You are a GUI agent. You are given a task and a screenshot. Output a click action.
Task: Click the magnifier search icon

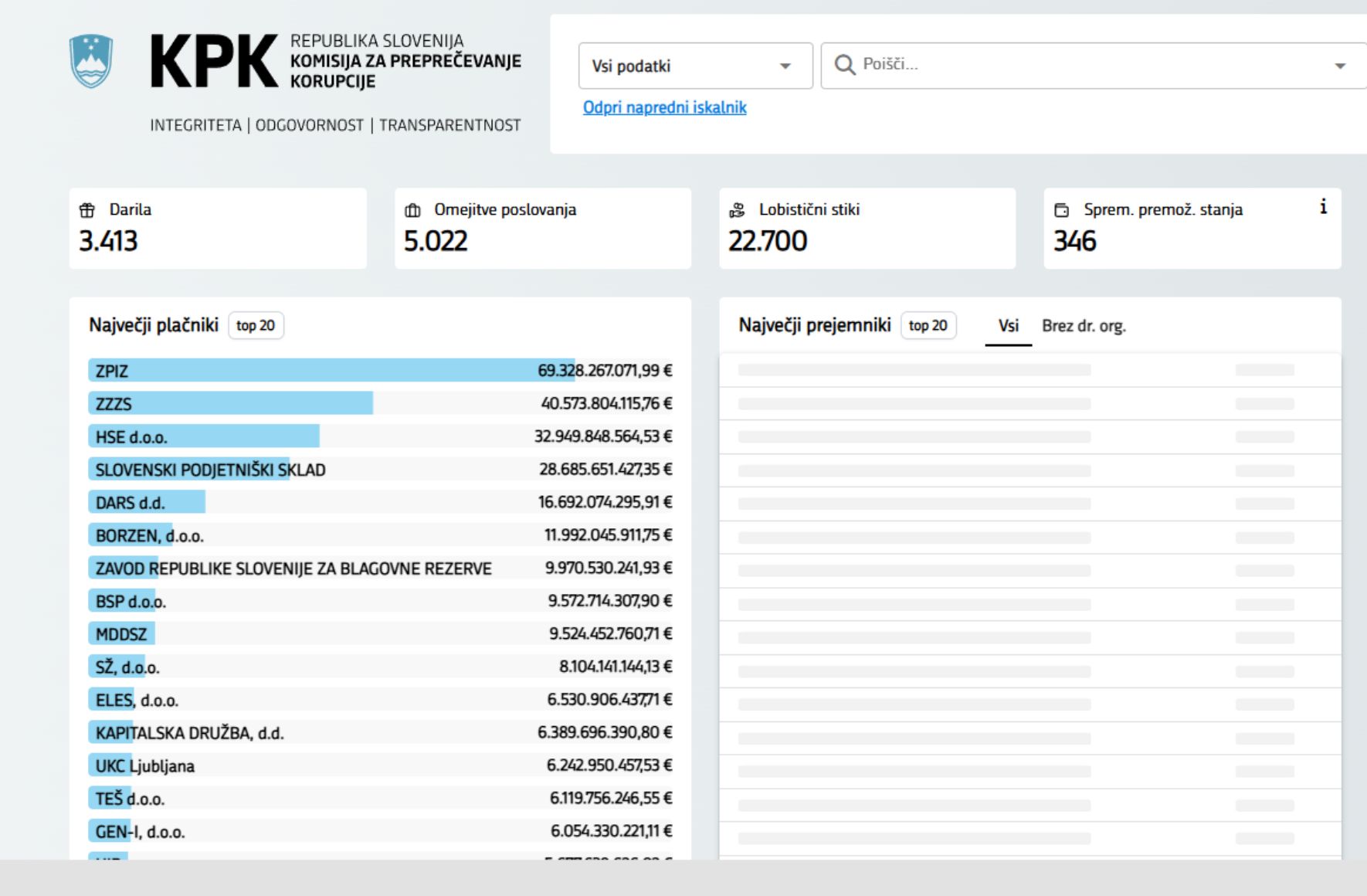(845, 65)
